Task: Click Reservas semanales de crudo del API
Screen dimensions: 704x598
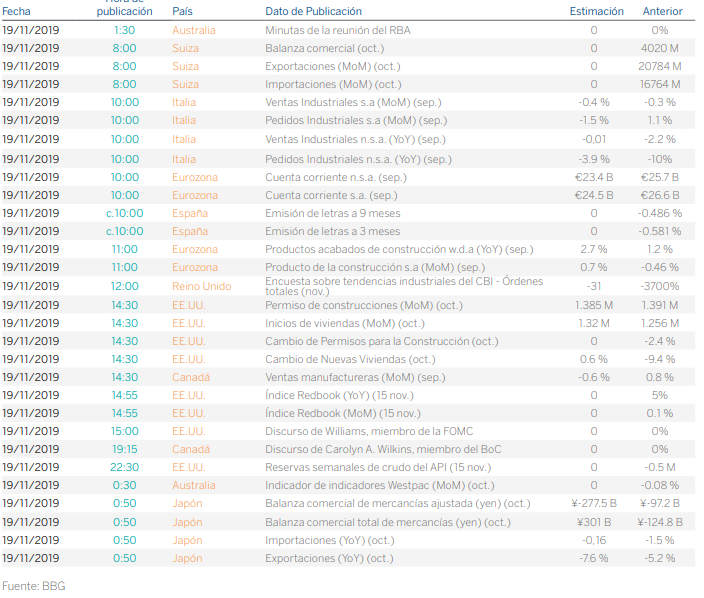Action: click(375, 467)
